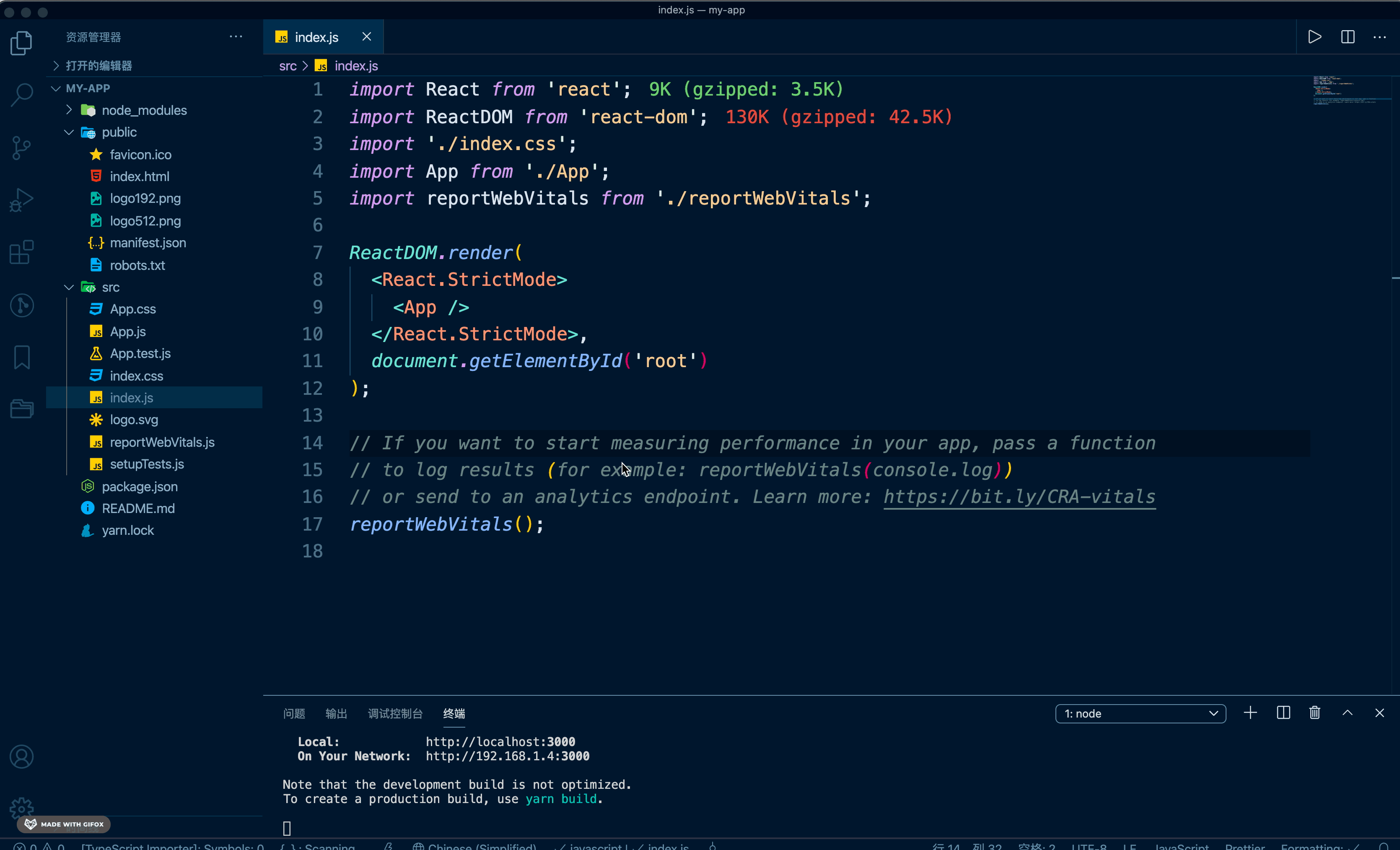Switch to the 调试控制台 panel tab
Image resolution: width=1400 pixels, height=850 pixels.
pyautogui.click(x=395, y=714)
